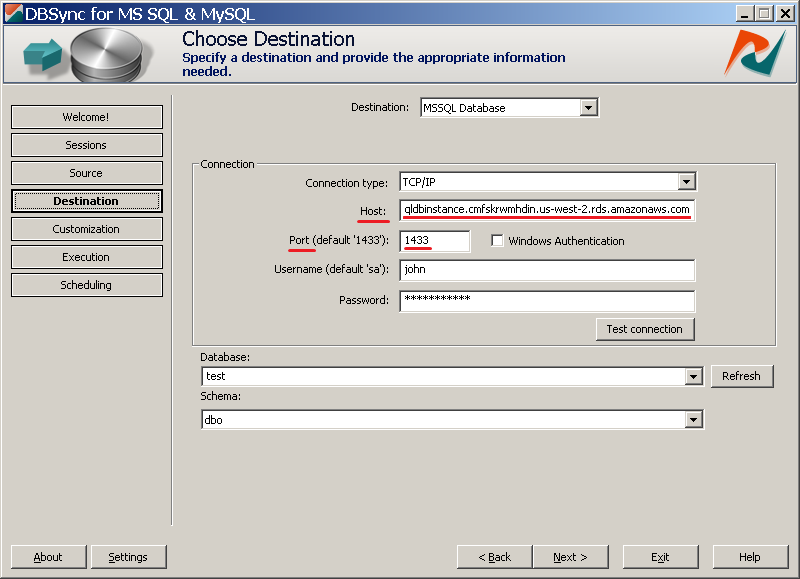This screenshot has width=800, height=579.
Task: Open the Scheduling step
Action: [x=86, y=285]
